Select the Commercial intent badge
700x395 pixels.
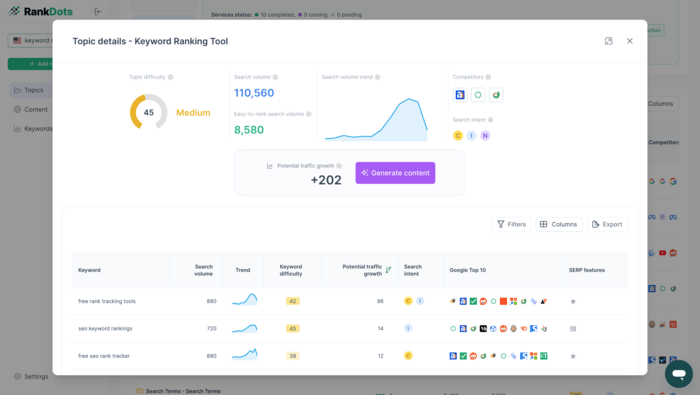click(458, 135)
